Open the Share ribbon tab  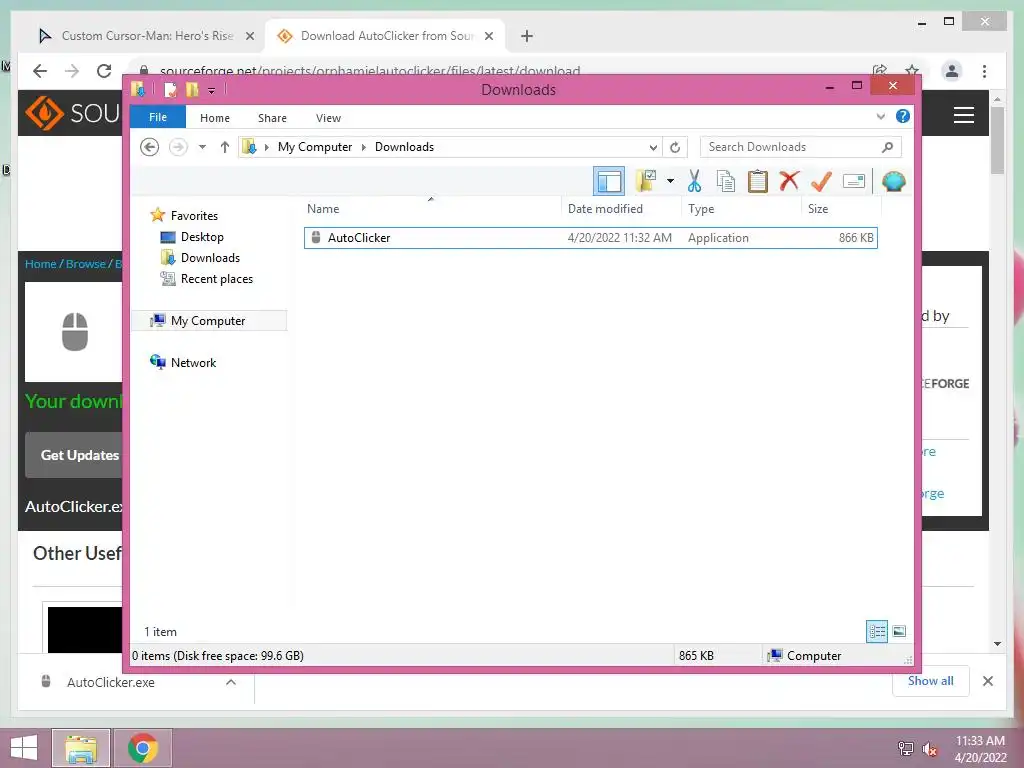click(272, 118)
